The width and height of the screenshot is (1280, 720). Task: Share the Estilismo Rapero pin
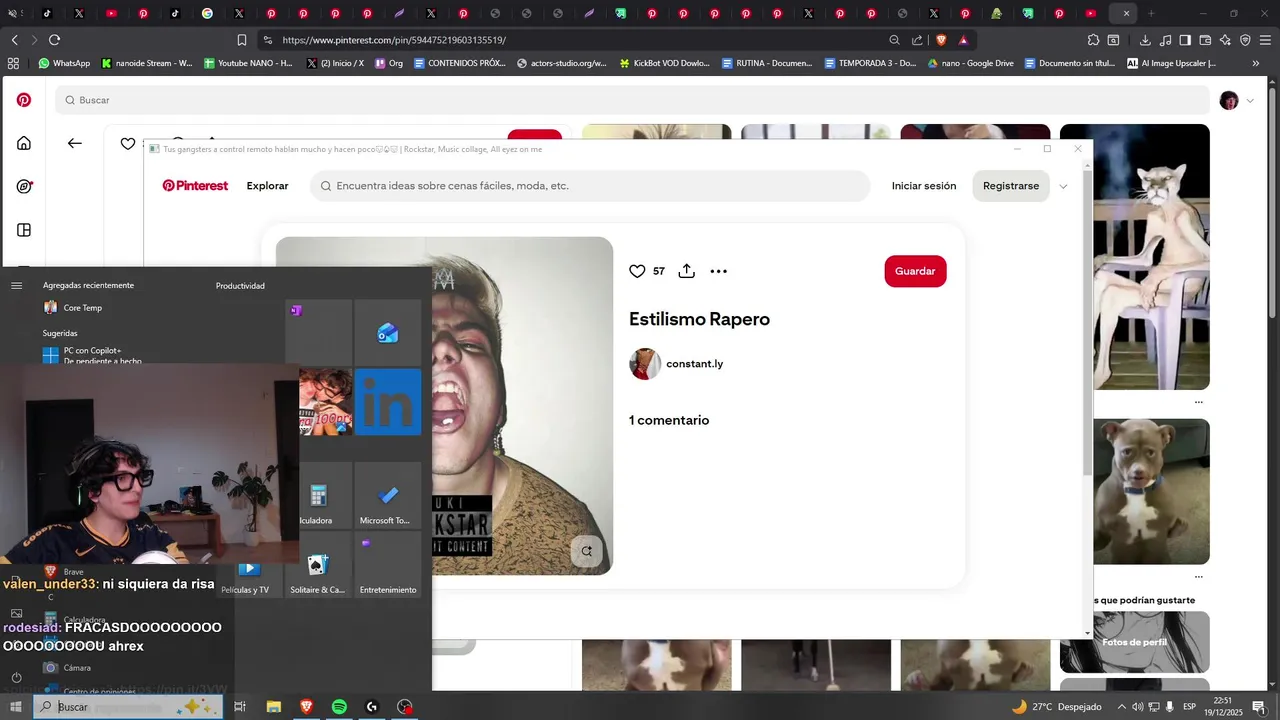click(x=686, y=271)
